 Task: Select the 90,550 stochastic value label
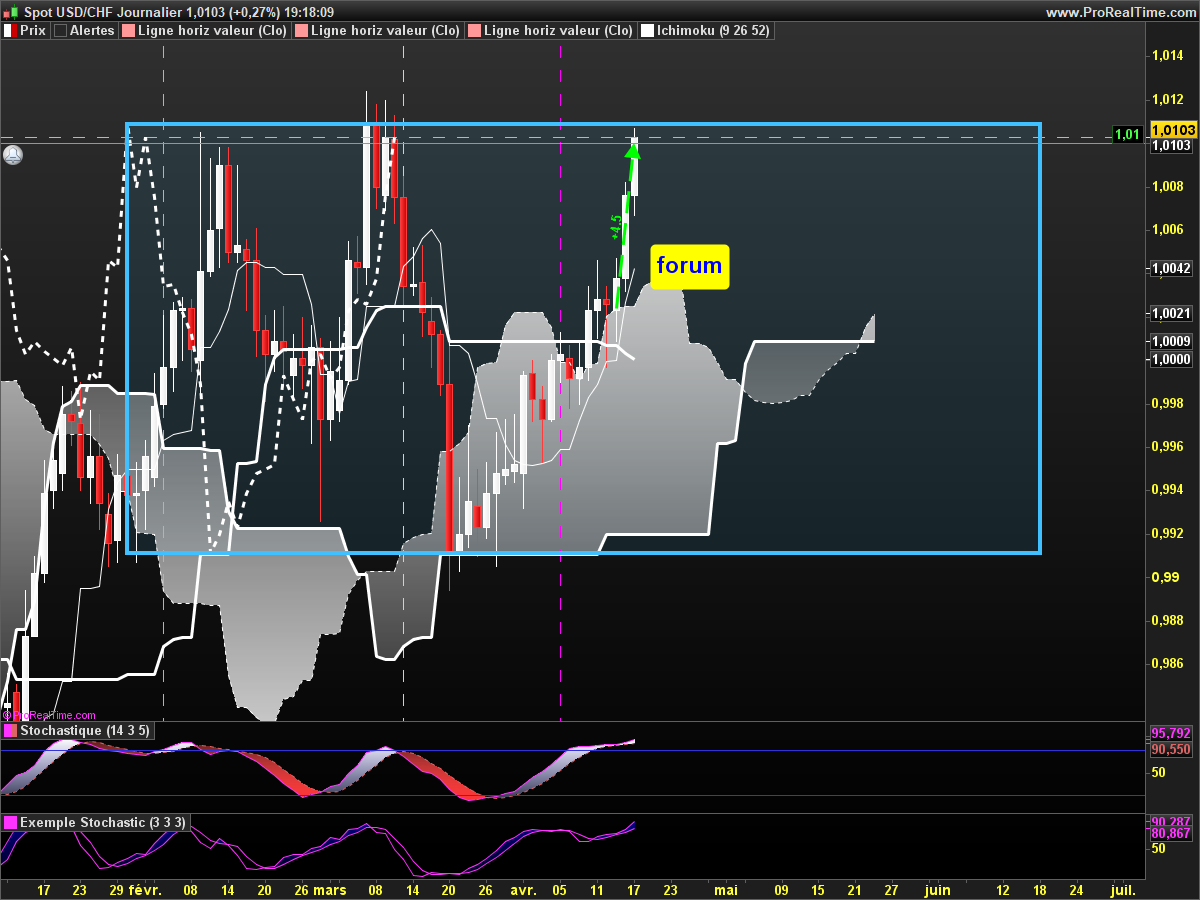(x=1171, y=749)
